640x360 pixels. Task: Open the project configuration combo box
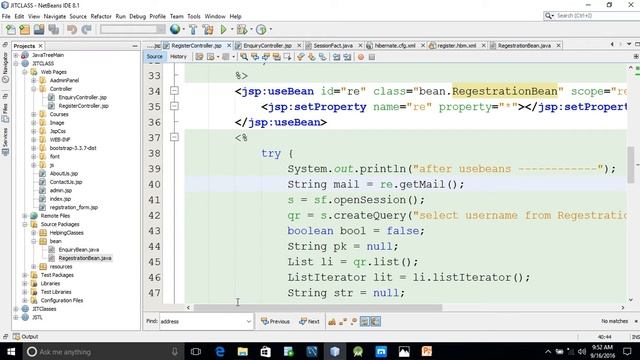coord(133,29)
